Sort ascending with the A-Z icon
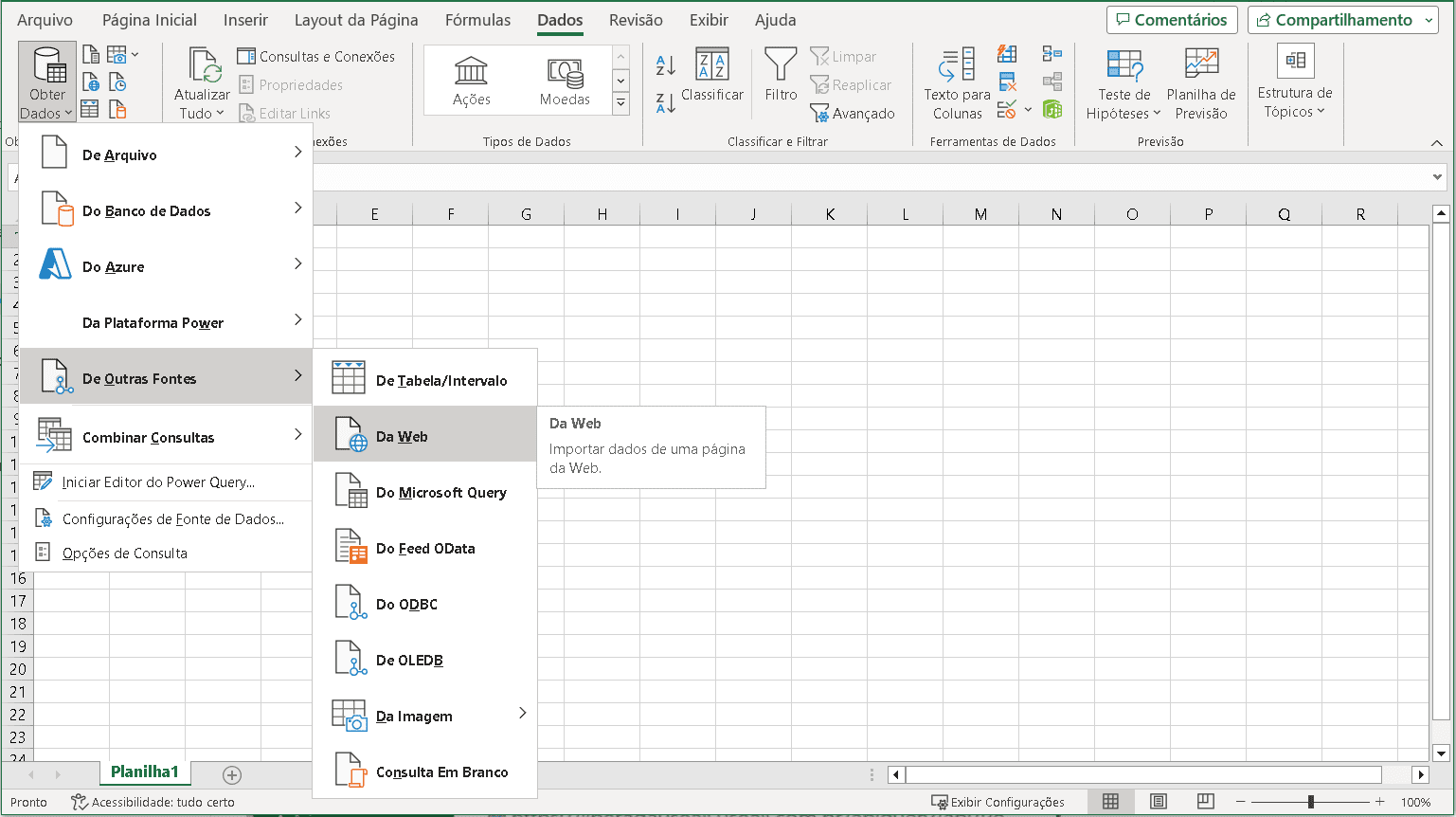Screen dimensions: 1456x817 666,65
